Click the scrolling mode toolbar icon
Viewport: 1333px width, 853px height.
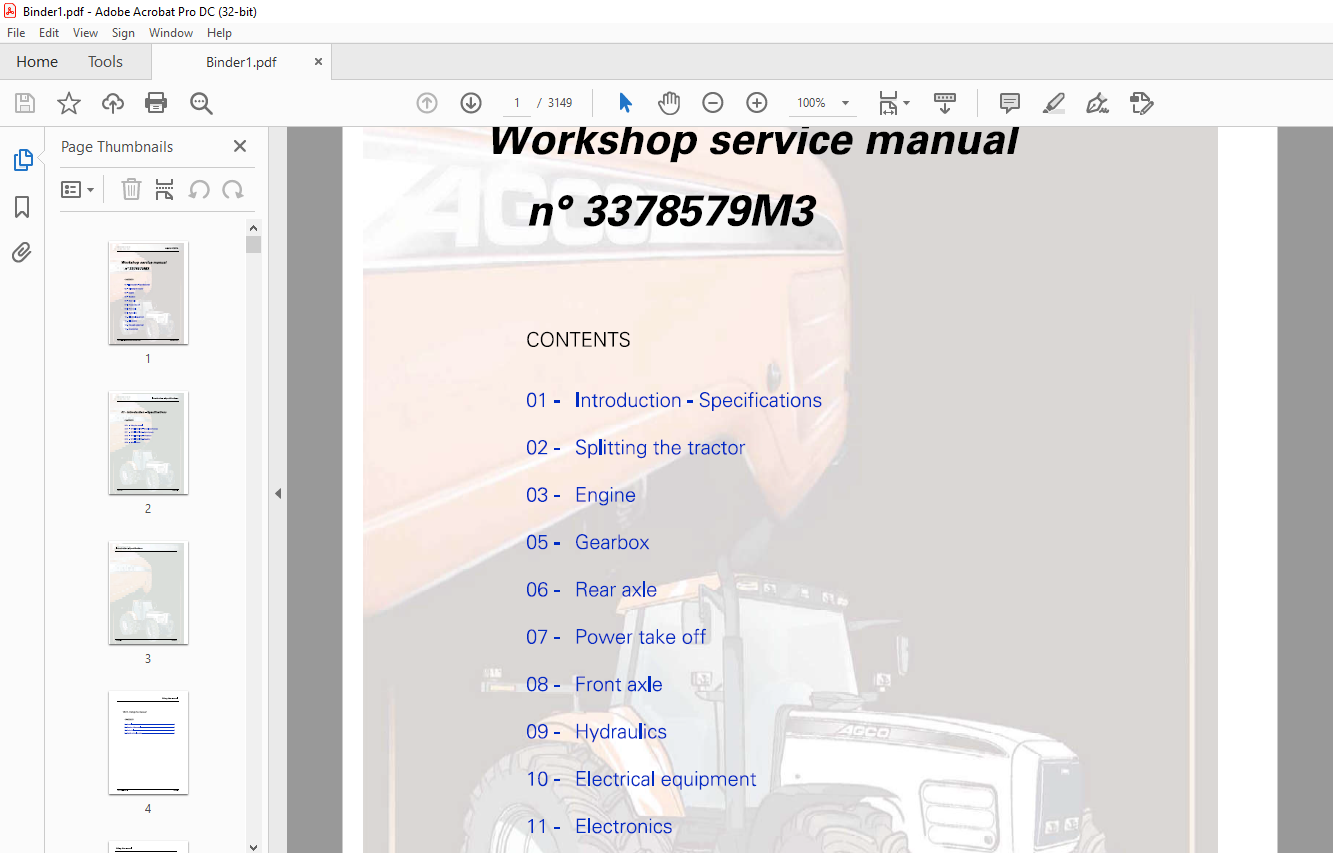(945, 103)
